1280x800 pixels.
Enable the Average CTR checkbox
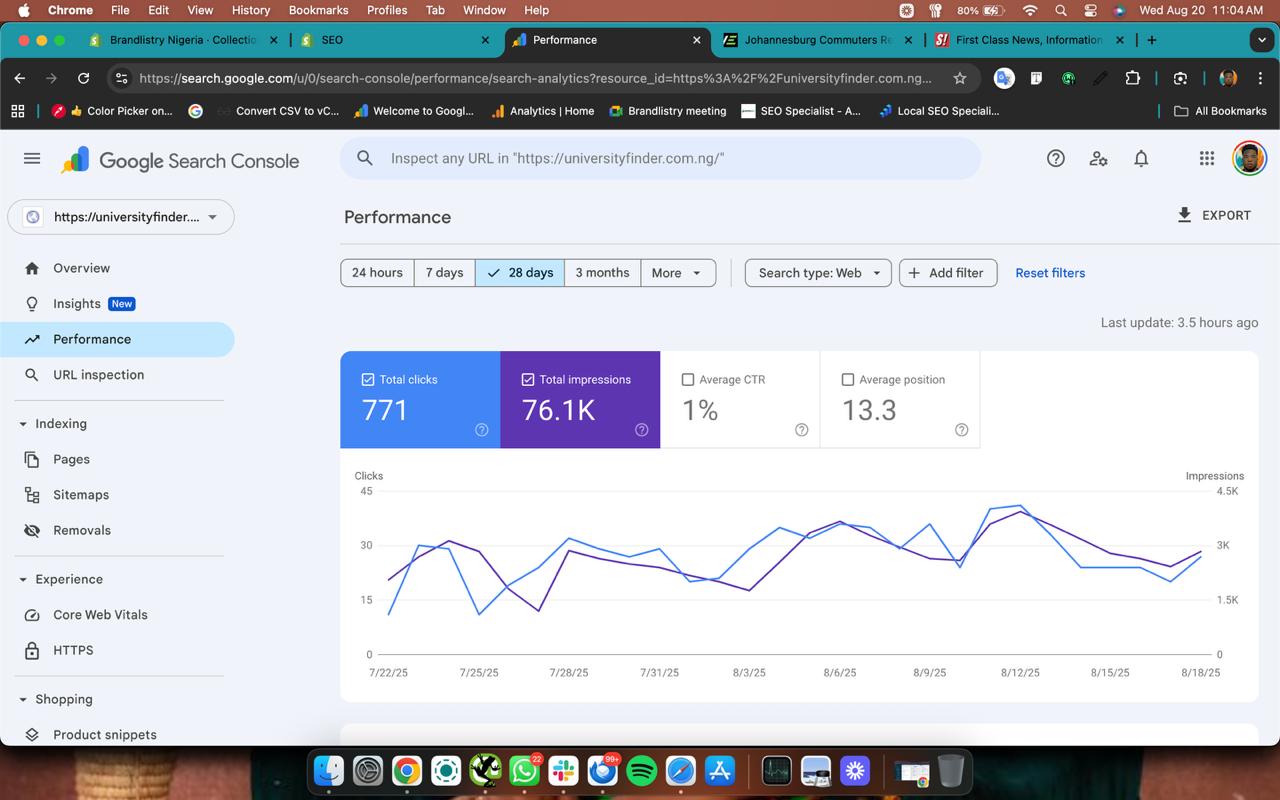tap(688, 380)
